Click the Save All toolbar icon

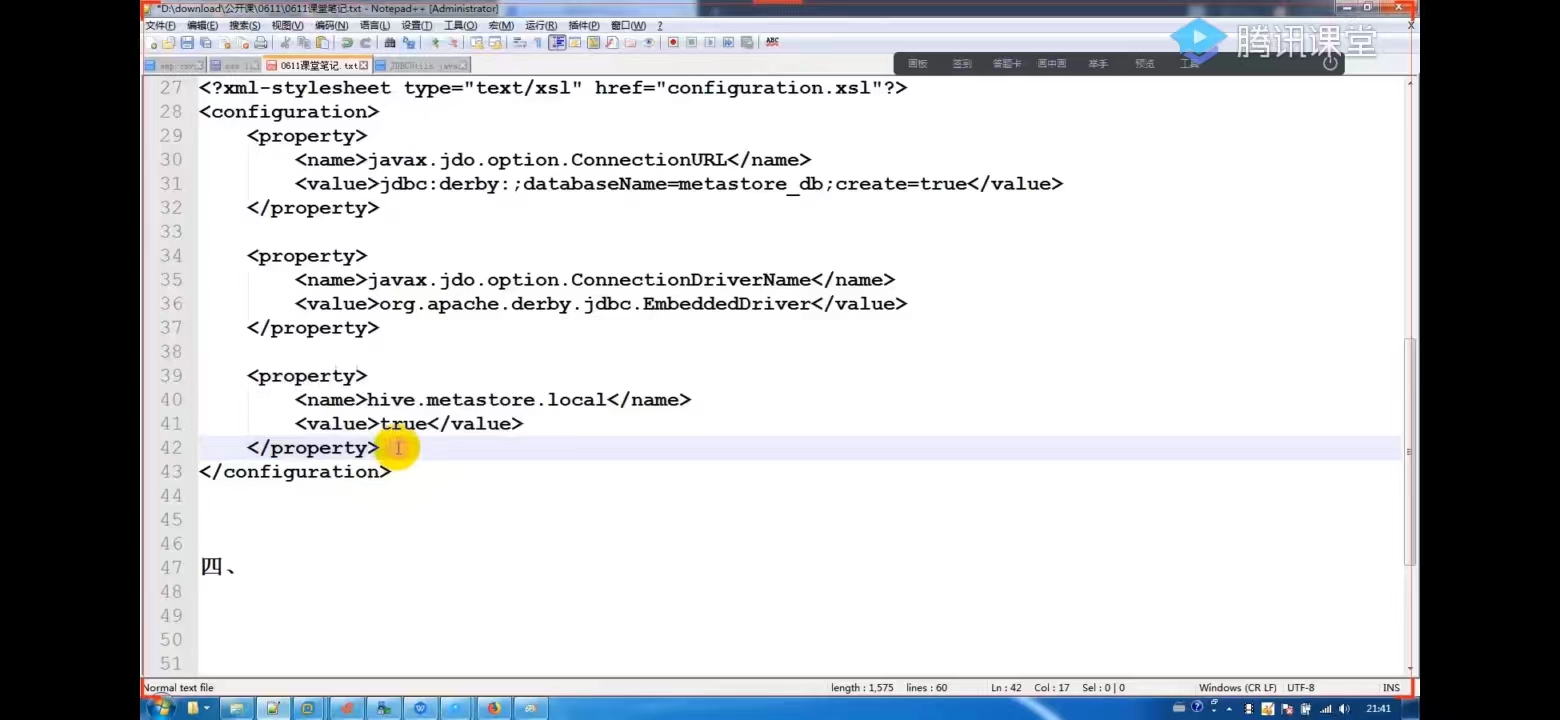pyautogui.click(x=205, y=43)
